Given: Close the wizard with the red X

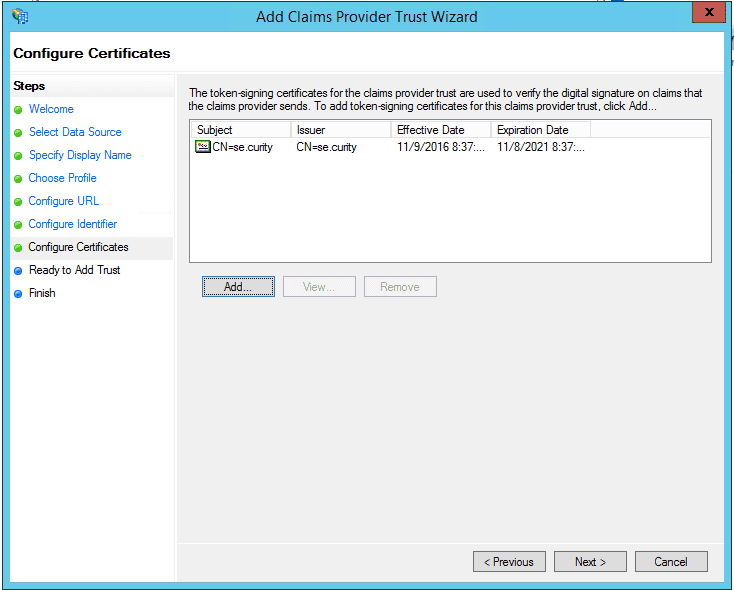Looking at the screenshot, I should coord(708,13).
